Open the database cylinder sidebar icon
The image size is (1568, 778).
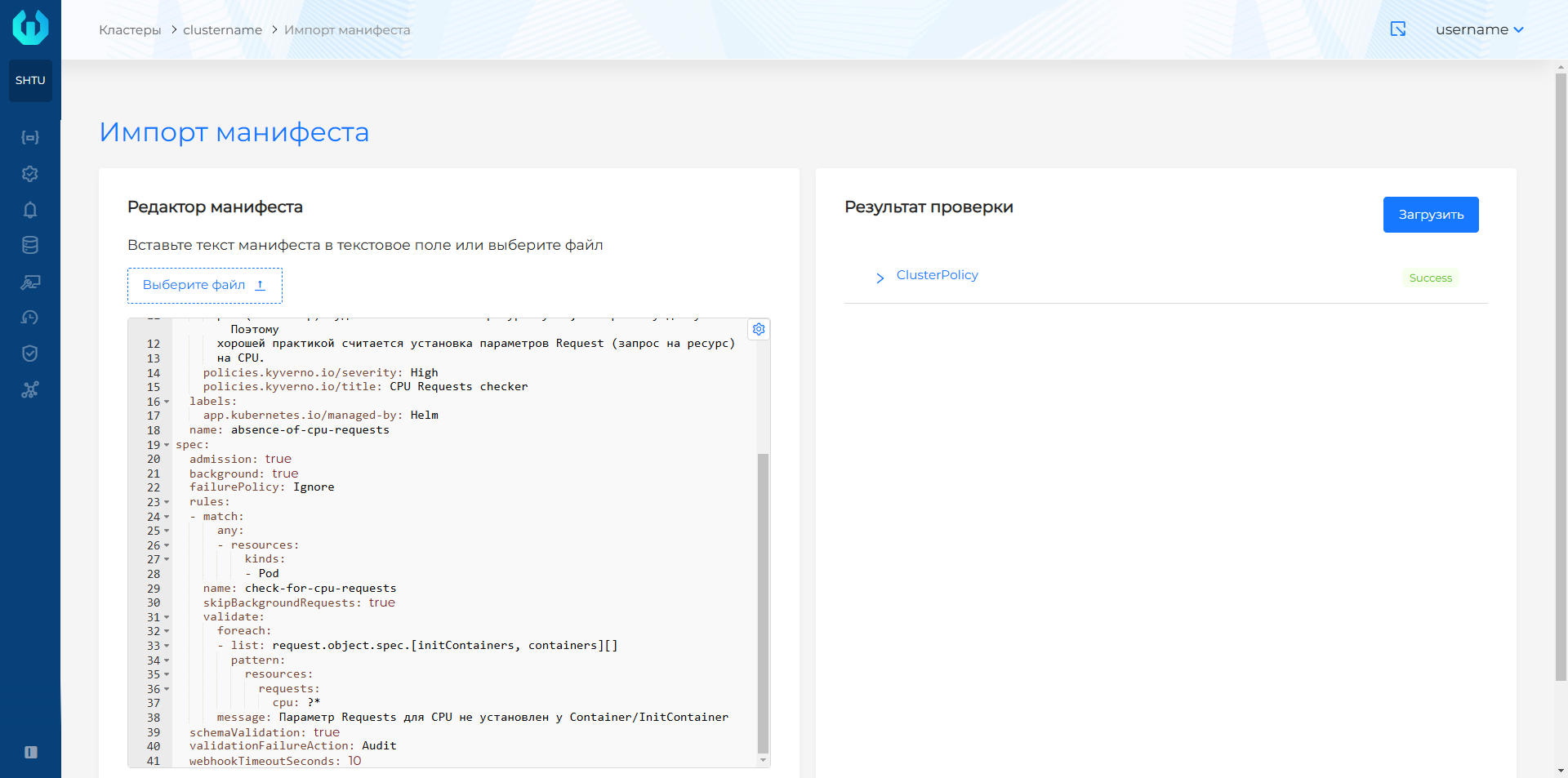(x=30, y=246)
